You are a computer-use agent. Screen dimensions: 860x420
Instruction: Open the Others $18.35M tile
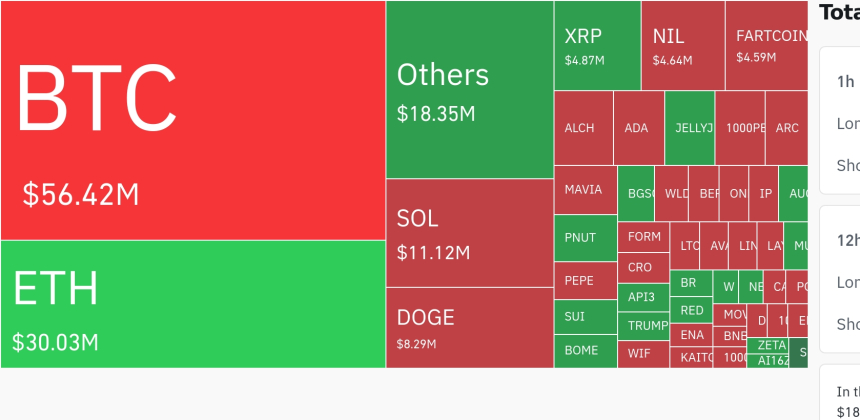click(x=470, y=90)
